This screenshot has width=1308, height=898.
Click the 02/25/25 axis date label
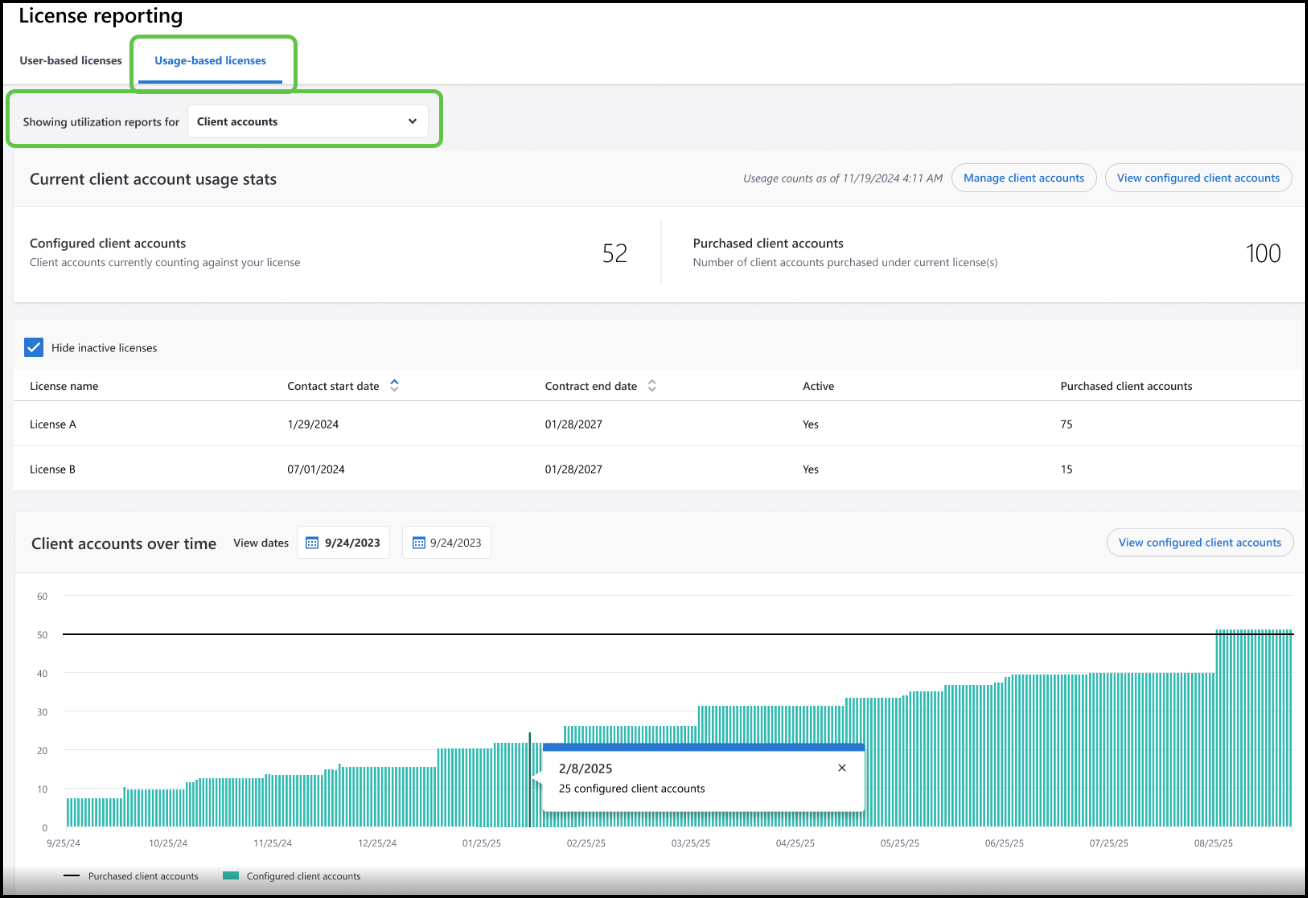click(x=586, y=844)
